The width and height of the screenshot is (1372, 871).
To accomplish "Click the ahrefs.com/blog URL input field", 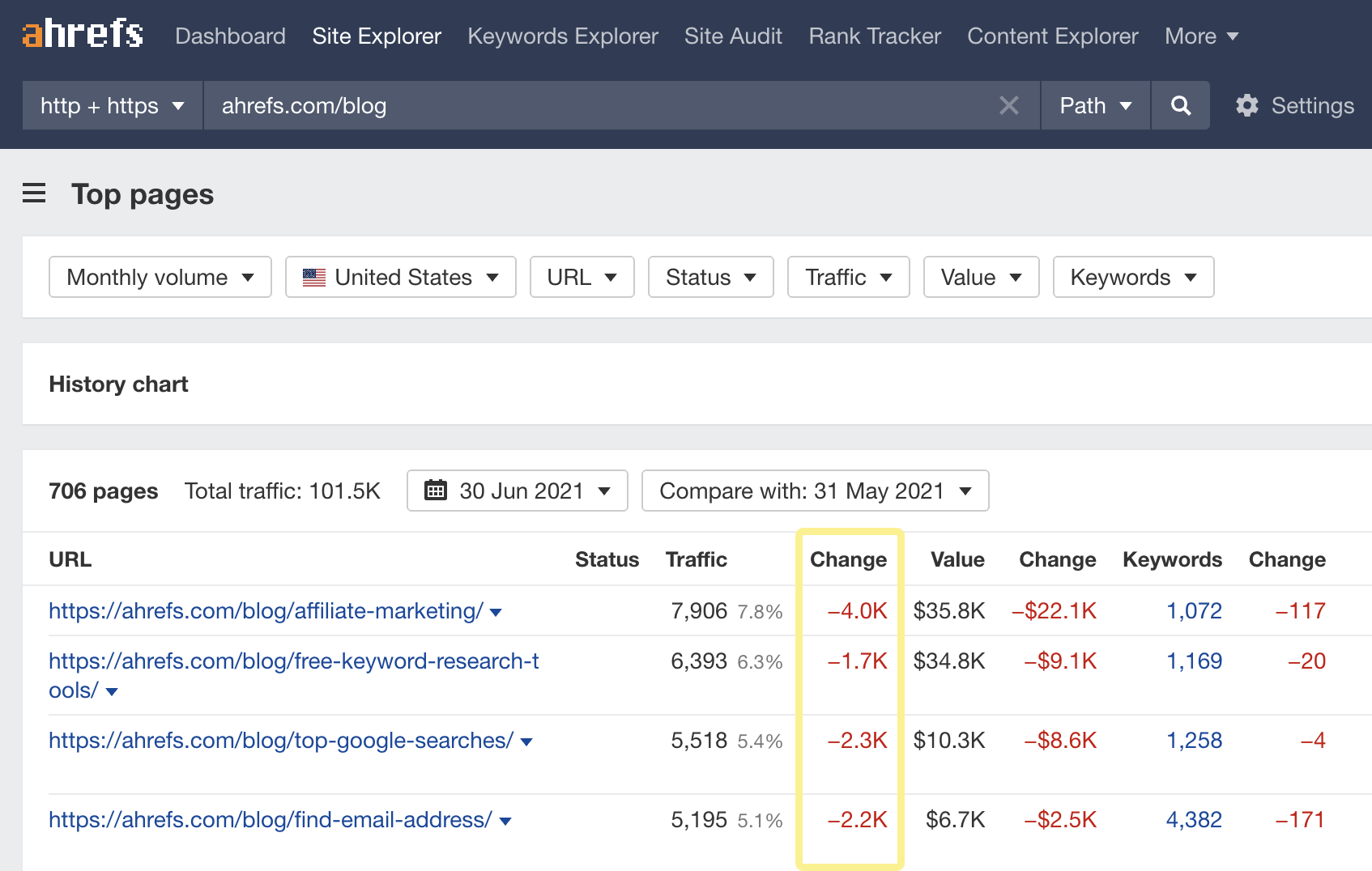I will coord(599,105).
